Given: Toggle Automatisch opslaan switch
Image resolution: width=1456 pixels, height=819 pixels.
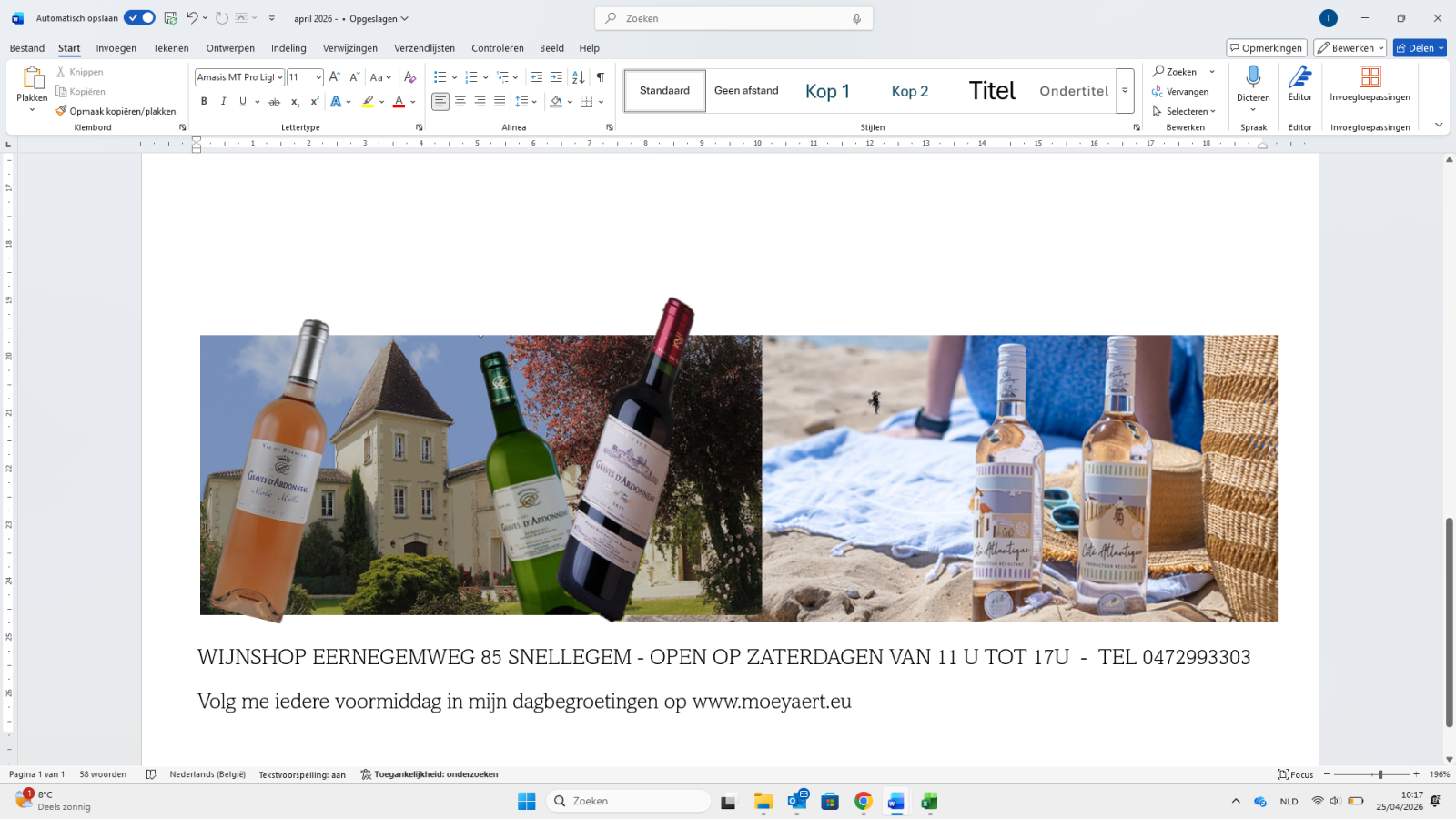Looking at the screenshot, I should (x=139, y=18).
